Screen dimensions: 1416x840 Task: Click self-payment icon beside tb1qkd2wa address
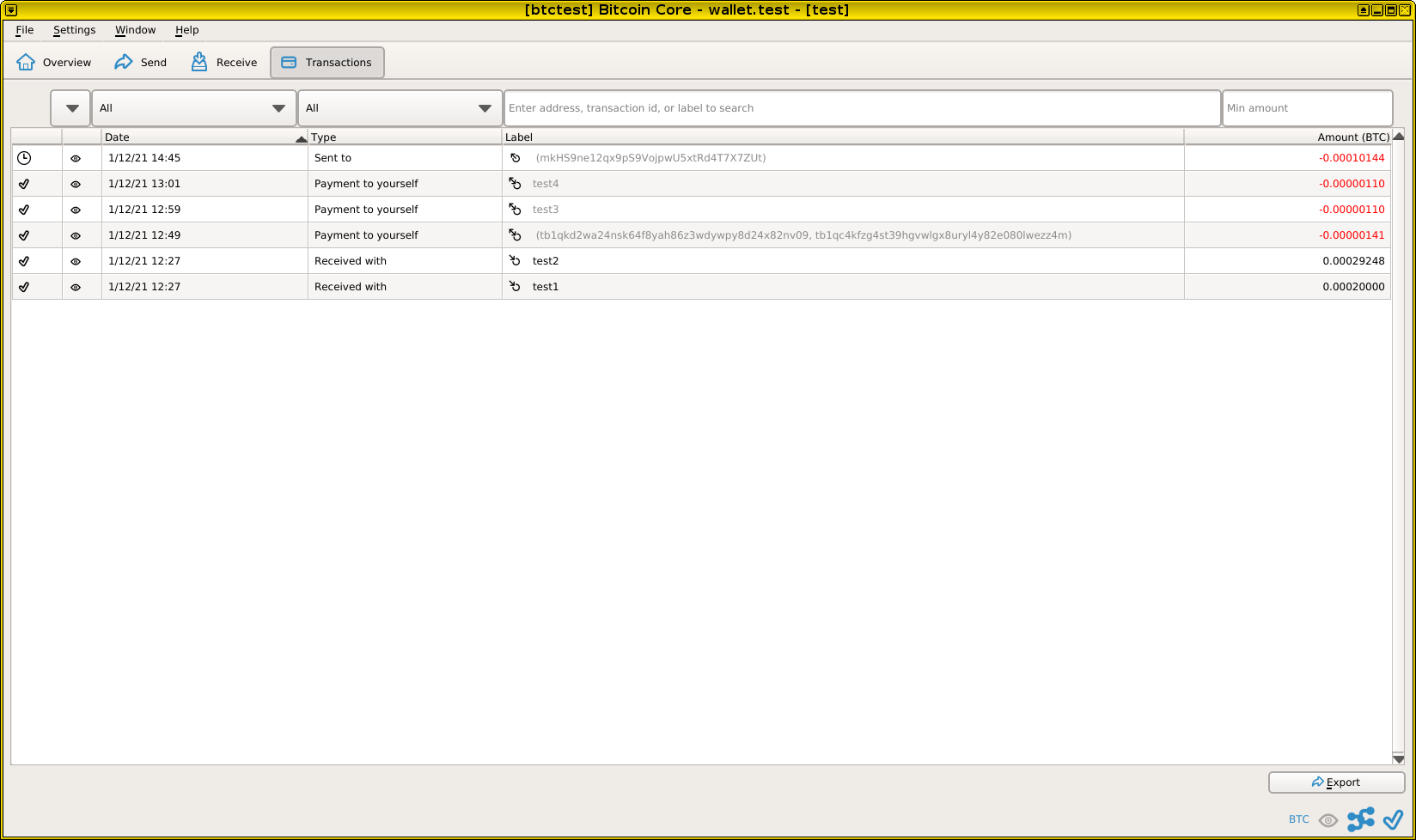[x=515, y=235]
